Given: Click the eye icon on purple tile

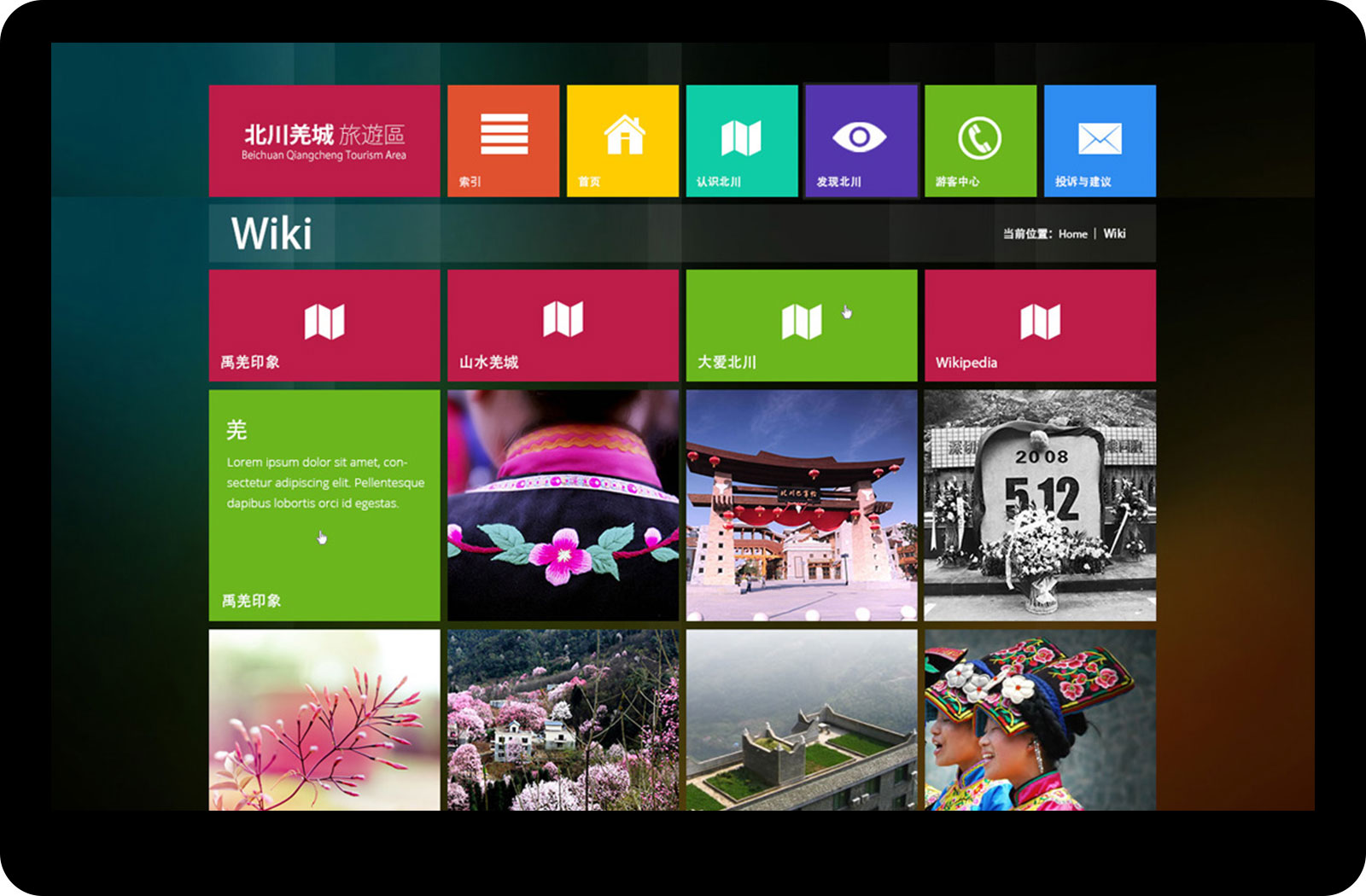Looking at the screenshot, I should coord(860,137).
